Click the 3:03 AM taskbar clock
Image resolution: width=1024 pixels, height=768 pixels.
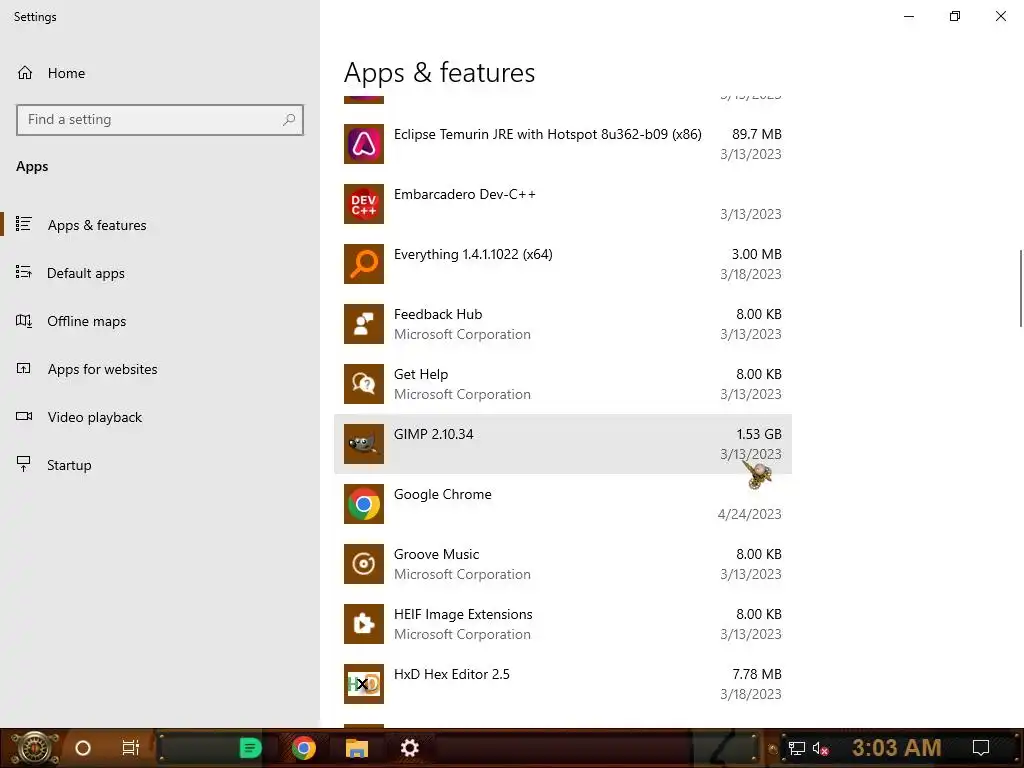(x=896, y=748)
